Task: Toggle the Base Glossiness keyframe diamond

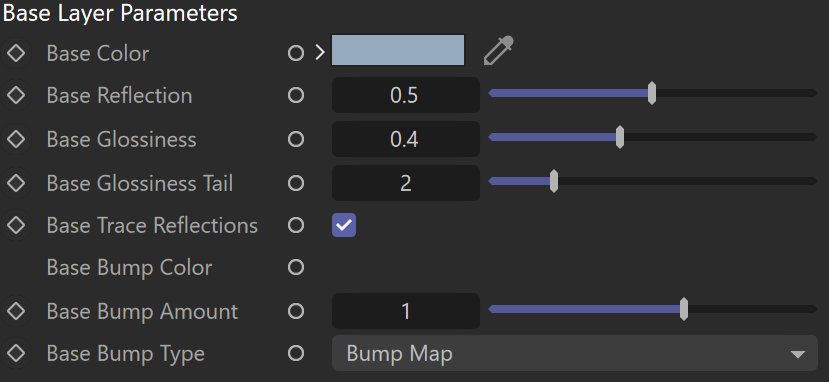Action: point(16,139)
